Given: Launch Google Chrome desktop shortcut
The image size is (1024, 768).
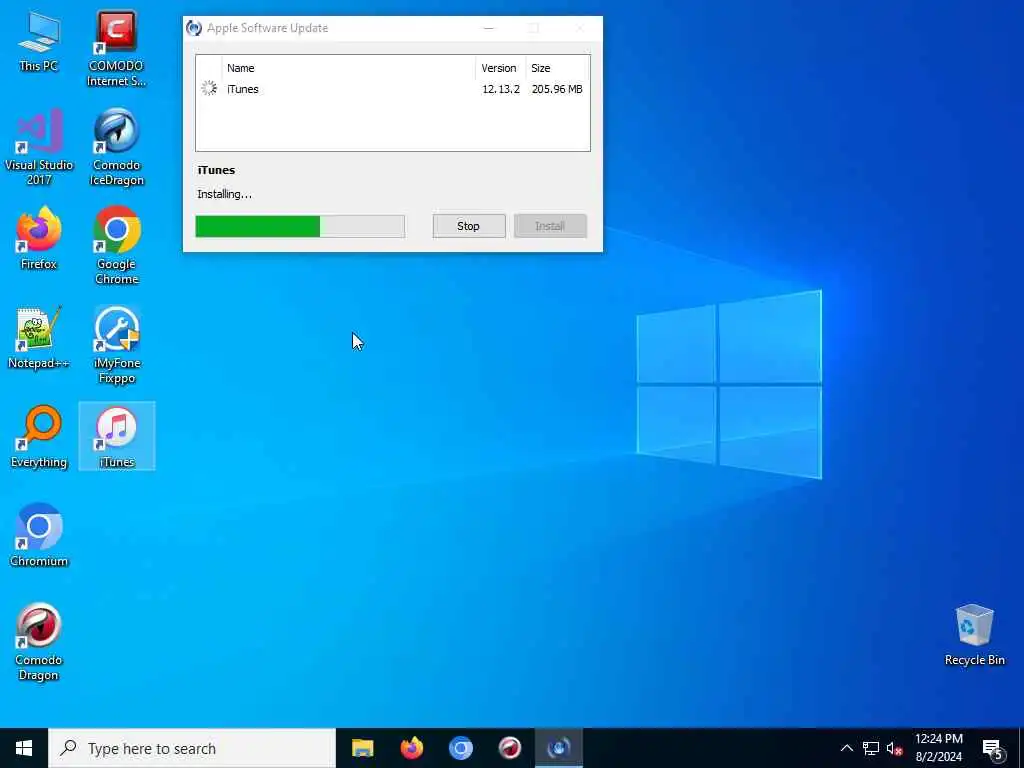Looking at the screenshot, I should [x=116, y=246].
